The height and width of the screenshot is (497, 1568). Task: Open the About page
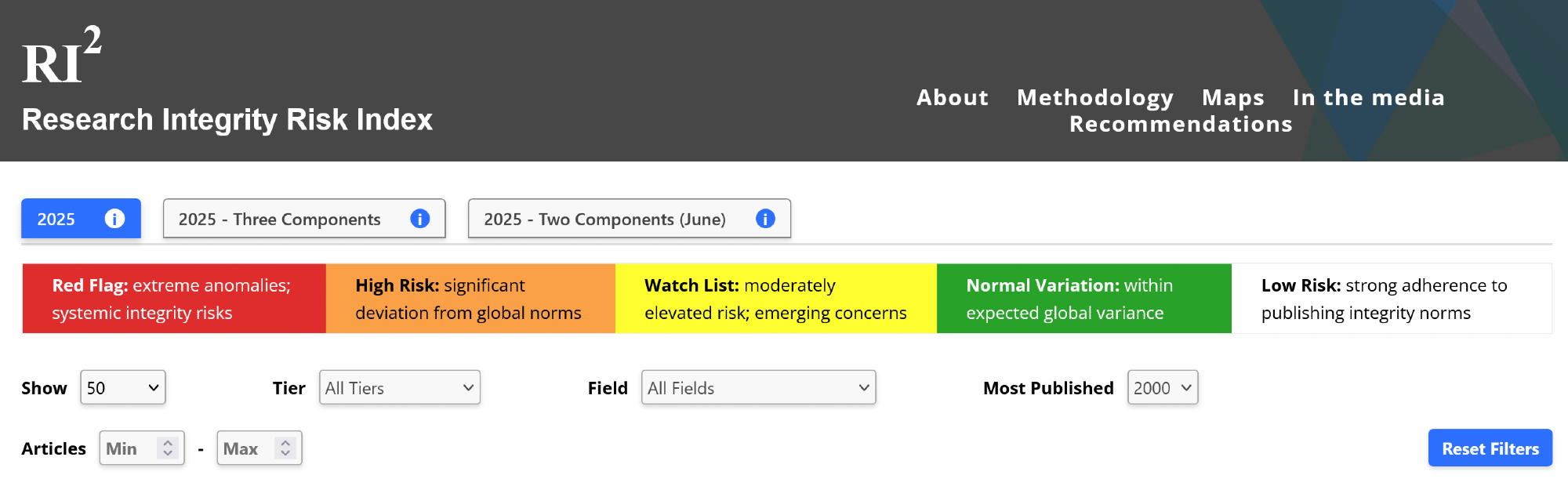click(953, 97)
